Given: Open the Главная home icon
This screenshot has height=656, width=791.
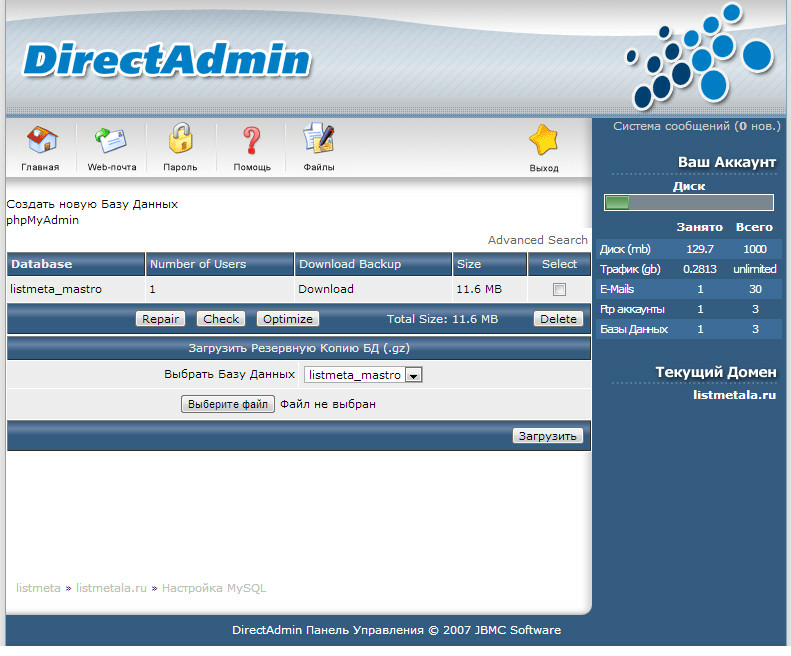Looking at the screenshot, I should point(41,140).
